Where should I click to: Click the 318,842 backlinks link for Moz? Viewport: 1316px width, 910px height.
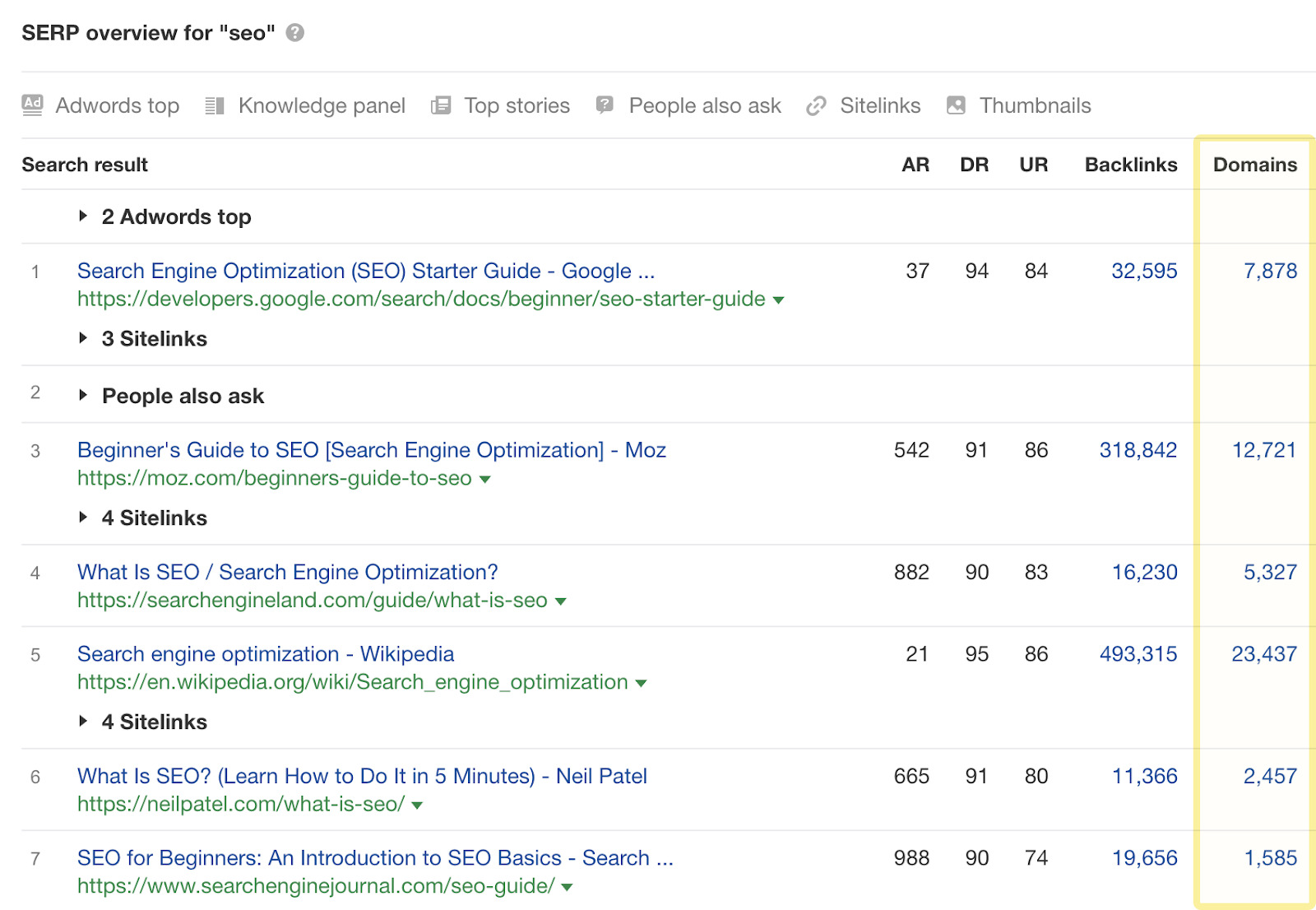(x=1138, y=450)
